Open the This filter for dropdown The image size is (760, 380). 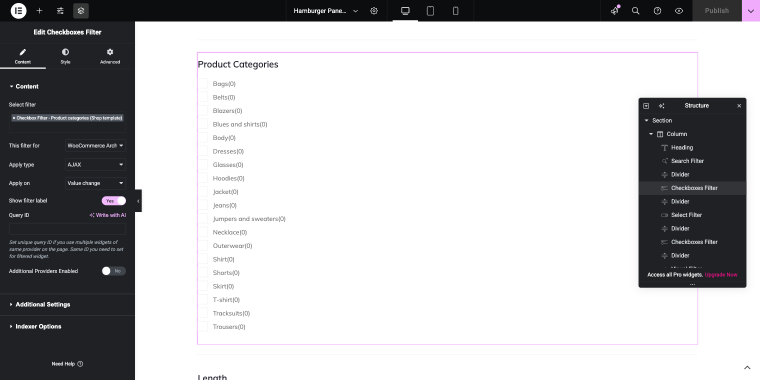[x=95, y=145]
